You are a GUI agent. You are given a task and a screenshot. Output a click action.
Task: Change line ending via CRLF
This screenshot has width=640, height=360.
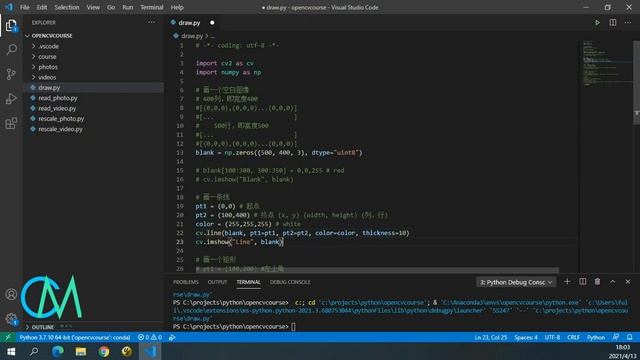pos(573,337)
